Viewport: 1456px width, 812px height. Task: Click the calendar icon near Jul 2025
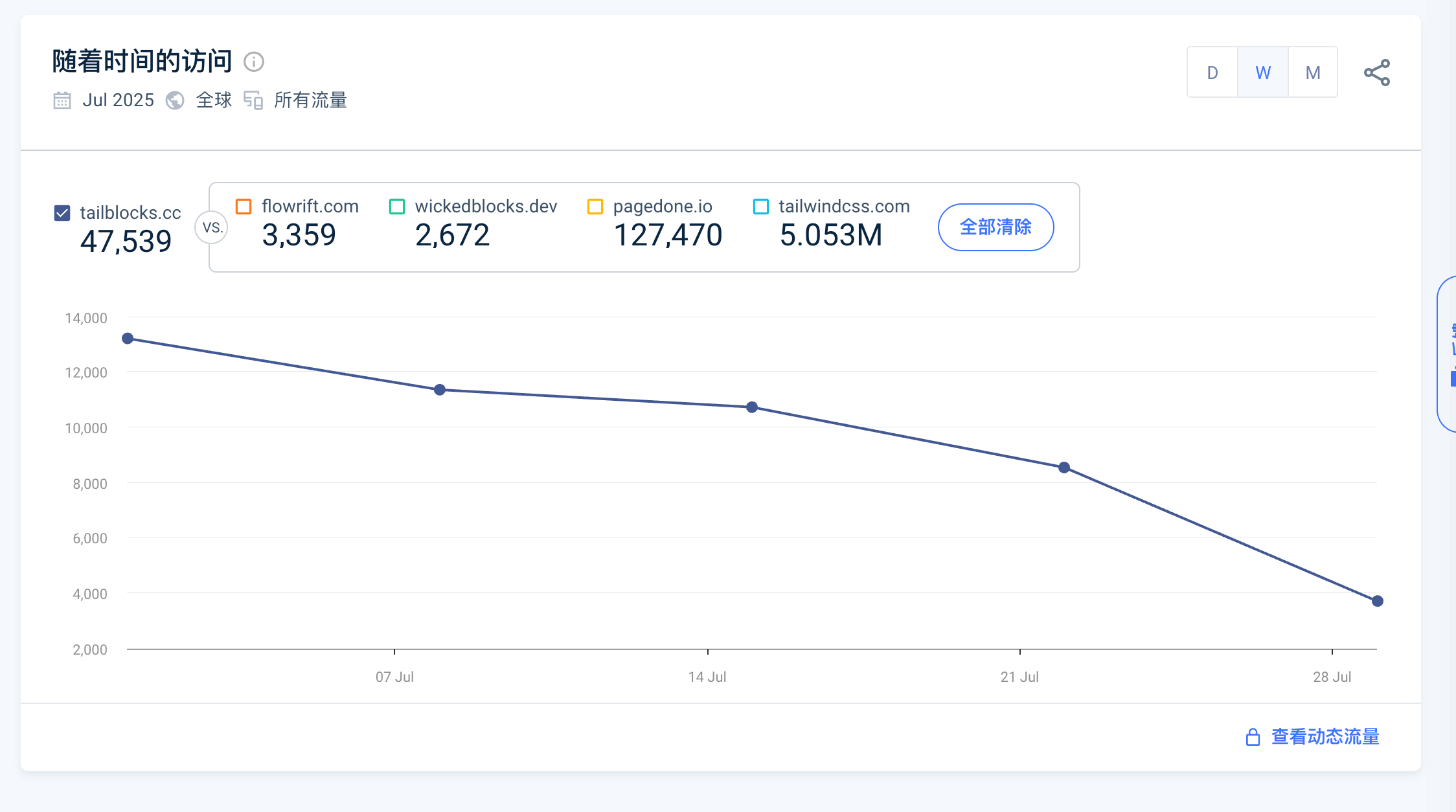[62, 100]
